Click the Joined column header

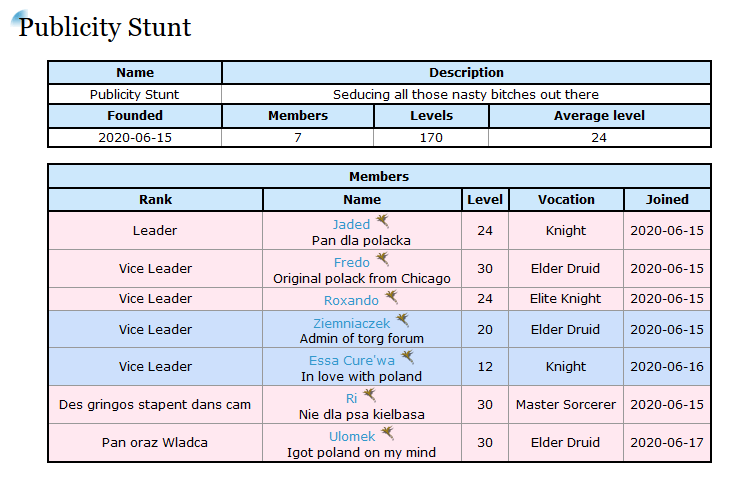[667, 199]
